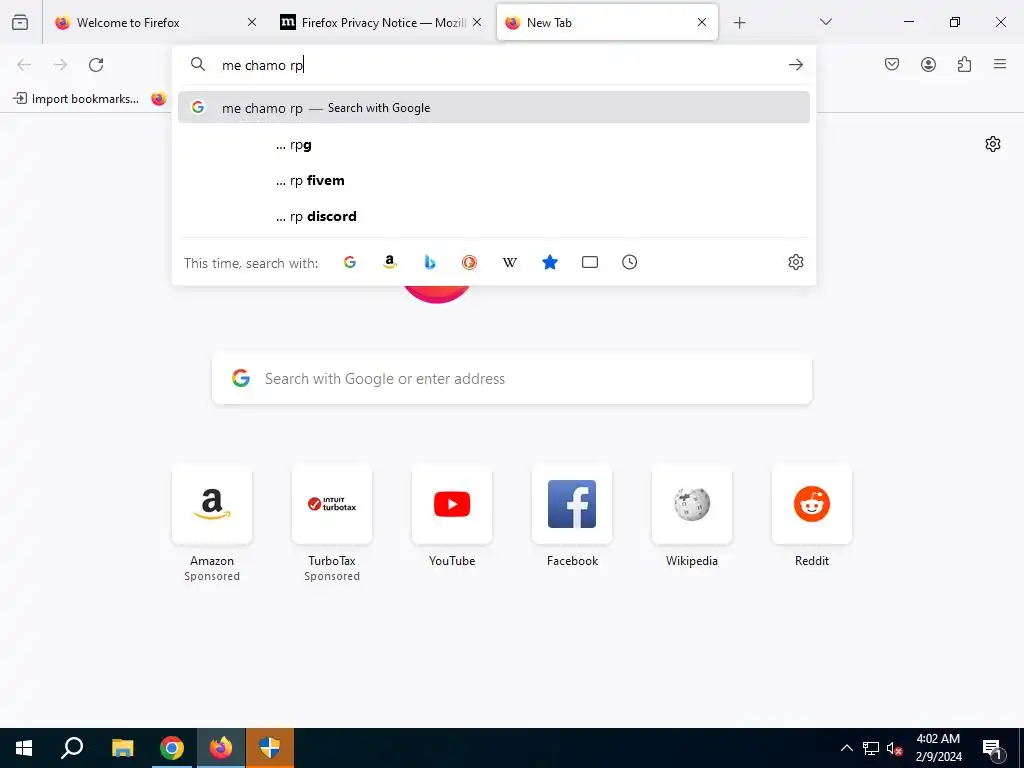The height and width of the screenshot is (768, 1024).
Task: Search in browsing history
Action: pos(630,263)
